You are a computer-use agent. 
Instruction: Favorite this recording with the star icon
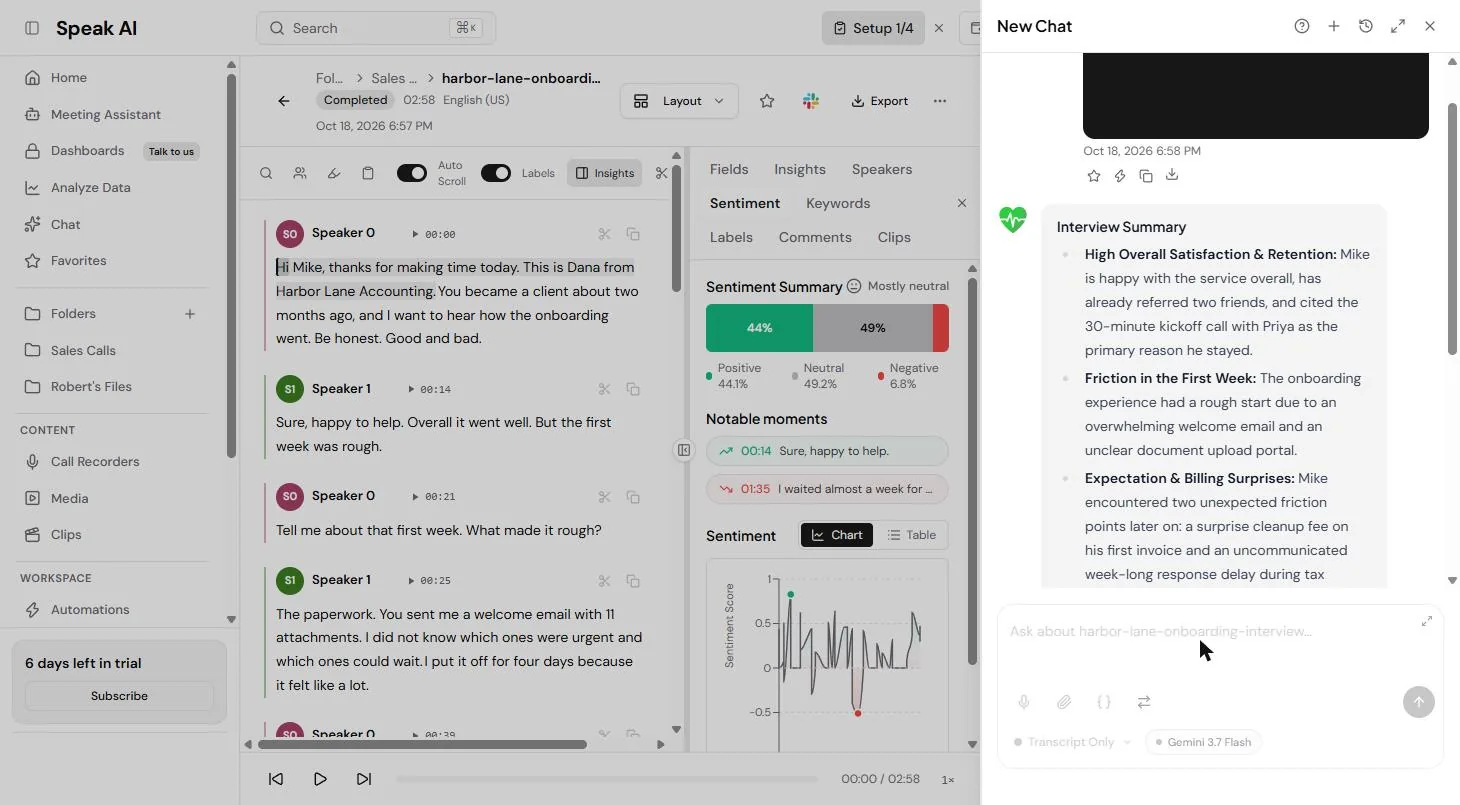point(767,101)
